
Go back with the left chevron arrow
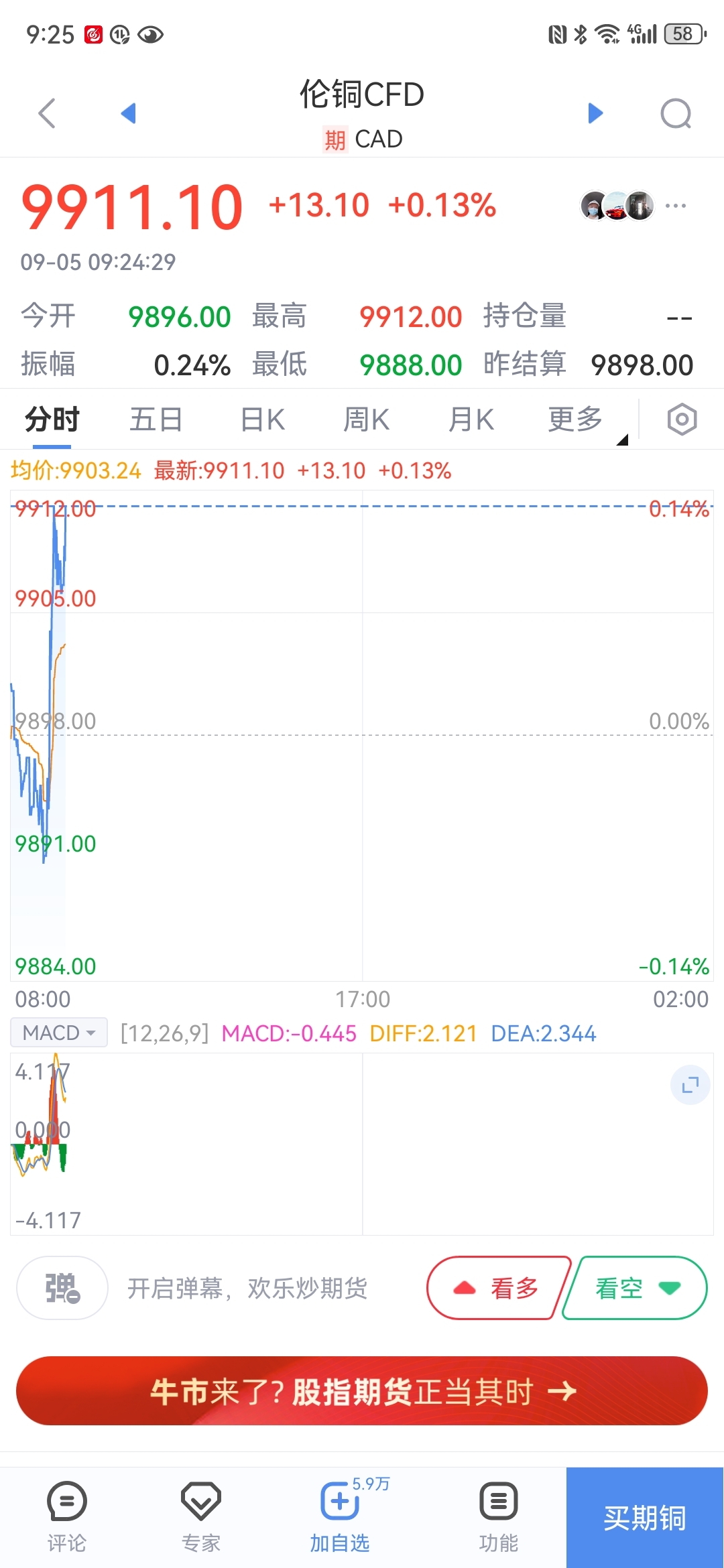(47, 113)
